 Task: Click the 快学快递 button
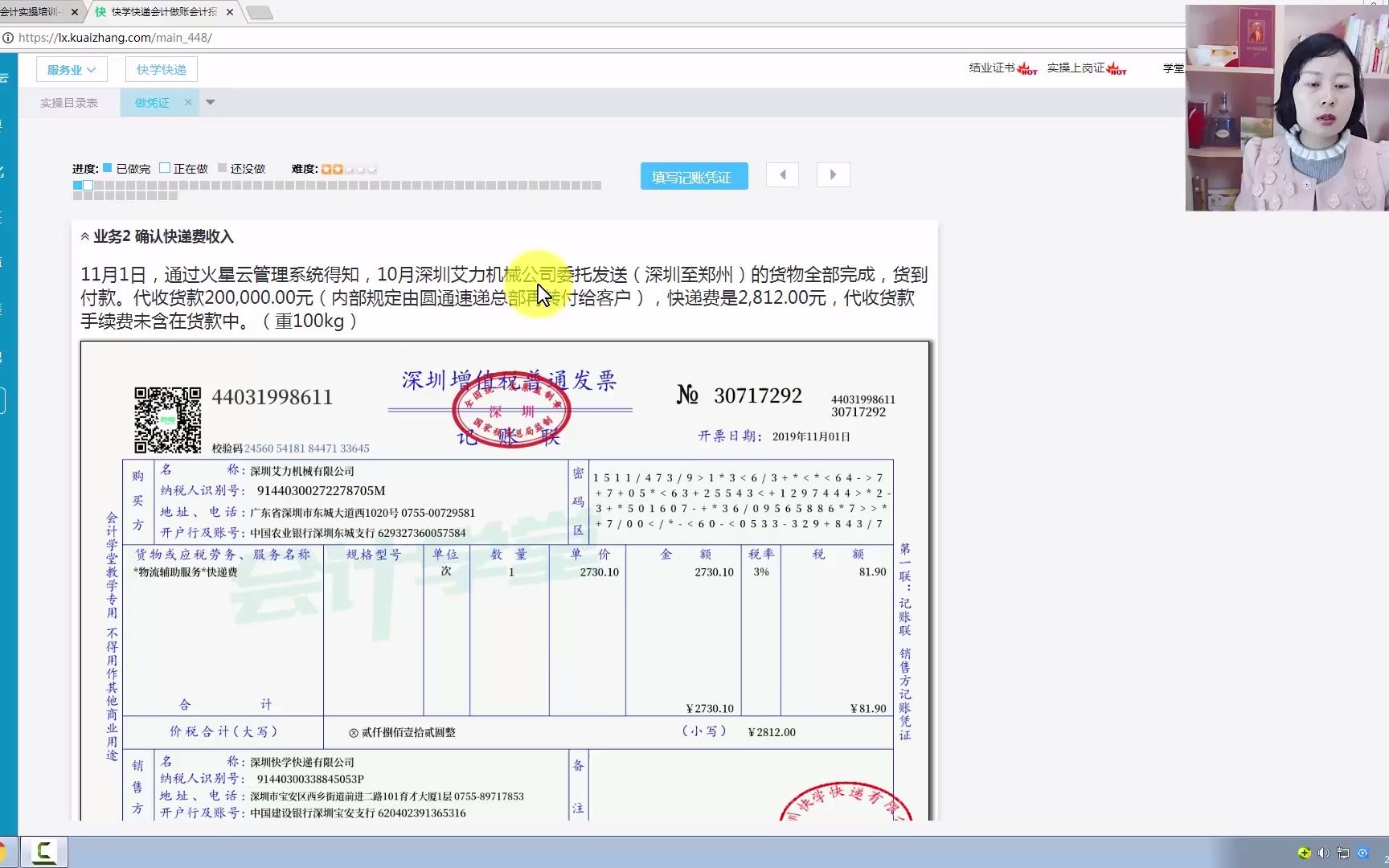pos(161,70)
